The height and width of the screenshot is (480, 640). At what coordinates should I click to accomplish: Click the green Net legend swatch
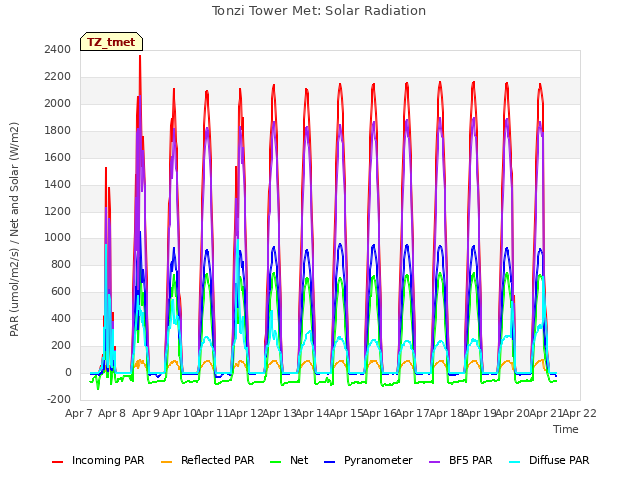(276, 462)
